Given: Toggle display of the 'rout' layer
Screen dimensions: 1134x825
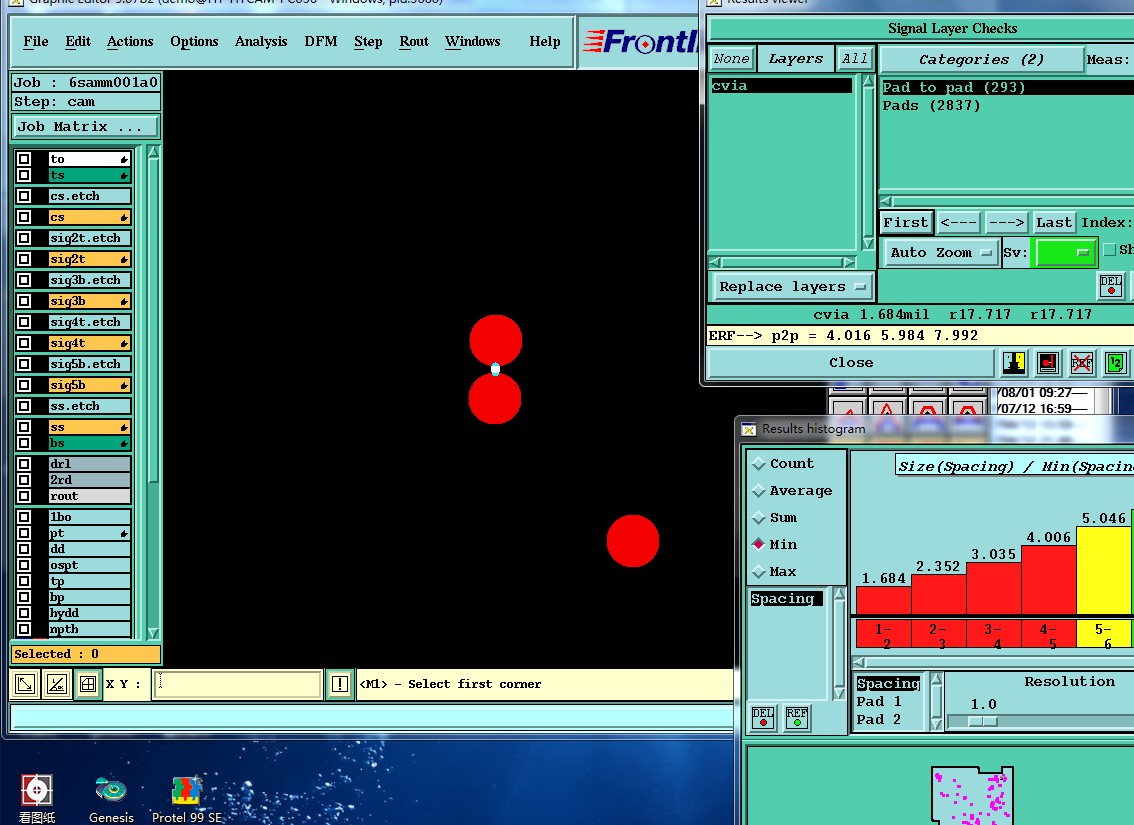Looking at the screenshot, I should [x=24, y=496].
